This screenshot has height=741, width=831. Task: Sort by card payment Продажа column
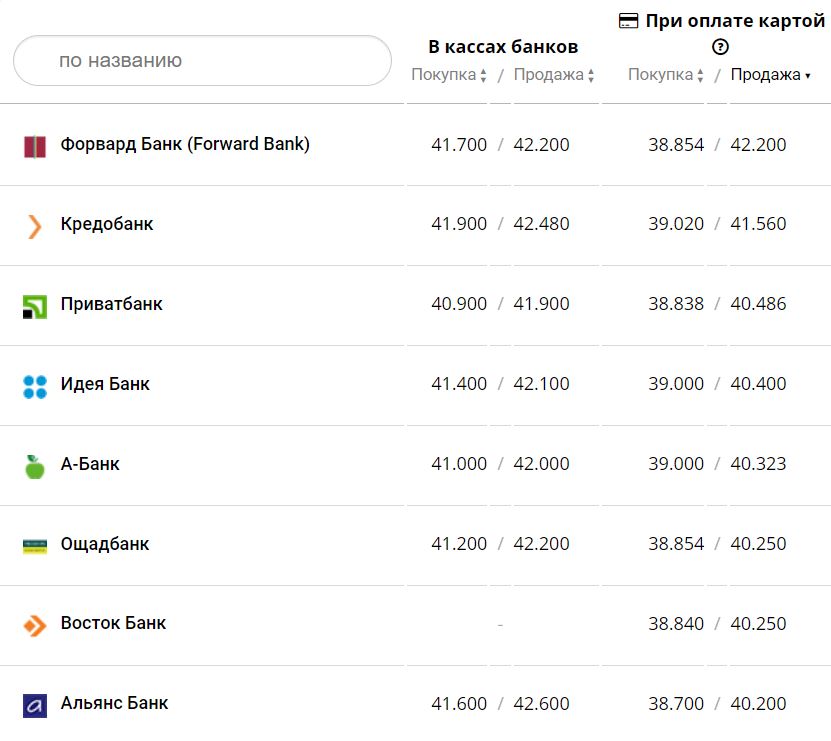[x=770, y=75]
